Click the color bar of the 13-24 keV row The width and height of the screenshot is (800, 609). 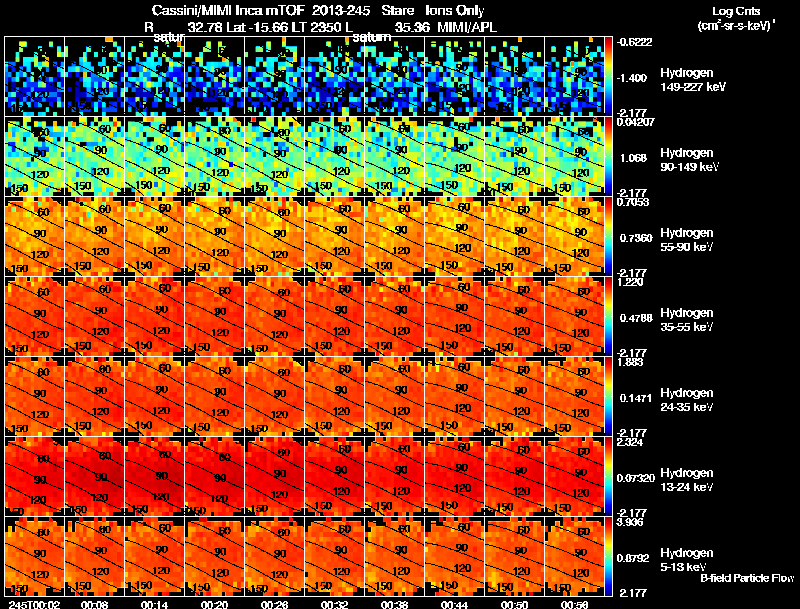tap(608, 476)
